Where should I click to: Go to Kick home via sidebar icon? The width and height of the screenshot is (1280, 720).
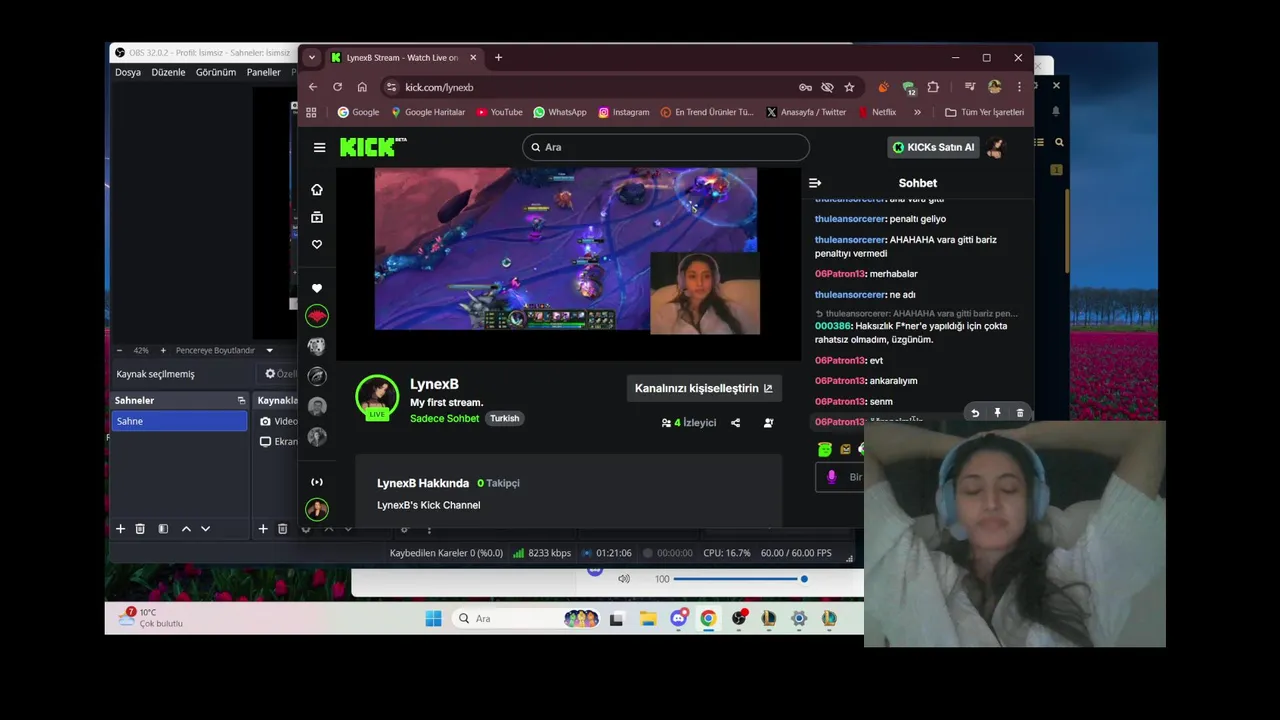(317, 189)
